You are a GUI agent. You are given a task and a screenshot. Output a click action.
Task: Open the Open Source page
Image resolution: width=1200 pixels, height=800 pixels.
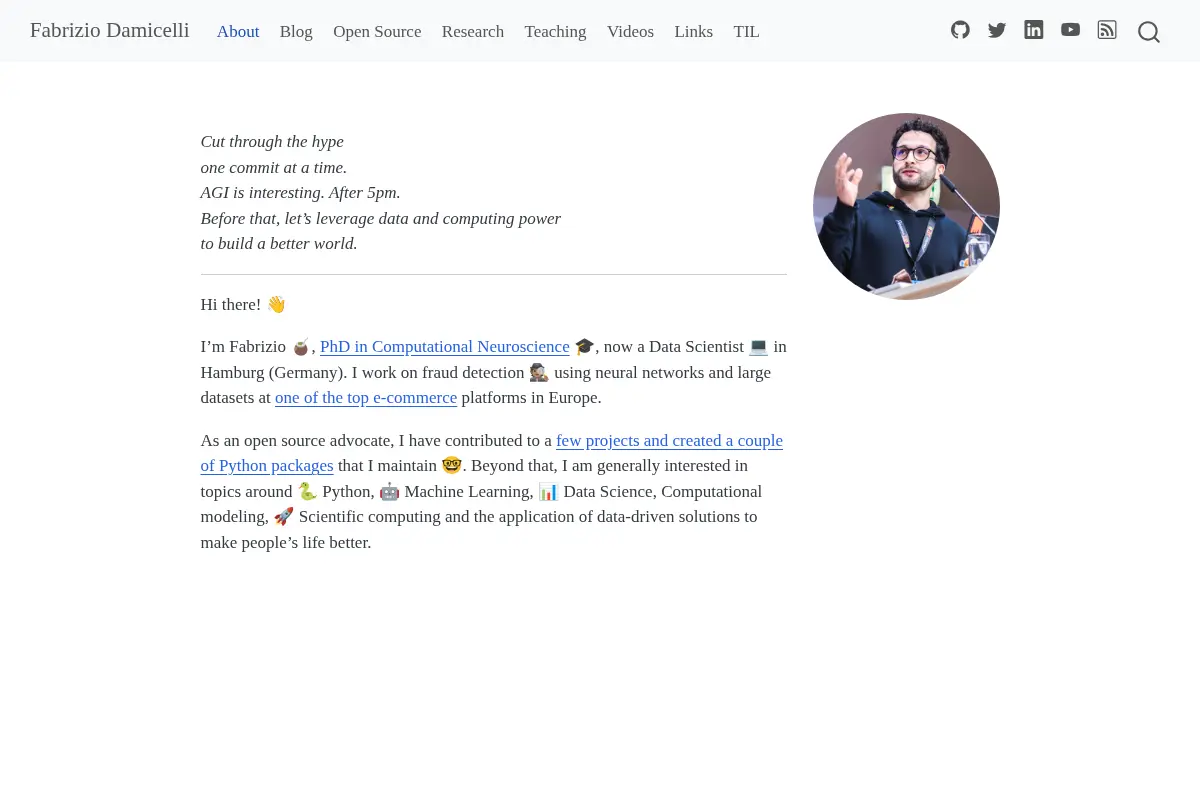point(377,31)
